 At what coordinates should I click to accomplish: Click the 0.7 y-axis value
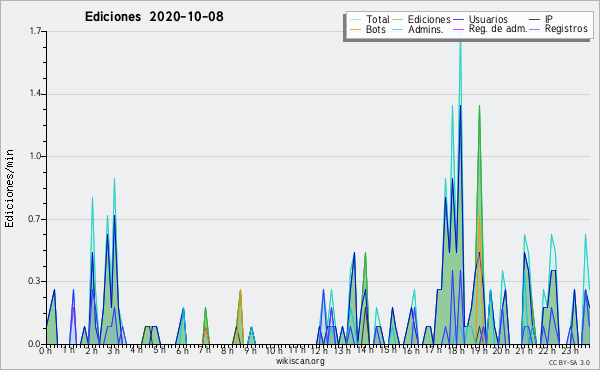[x=34, y=219]
